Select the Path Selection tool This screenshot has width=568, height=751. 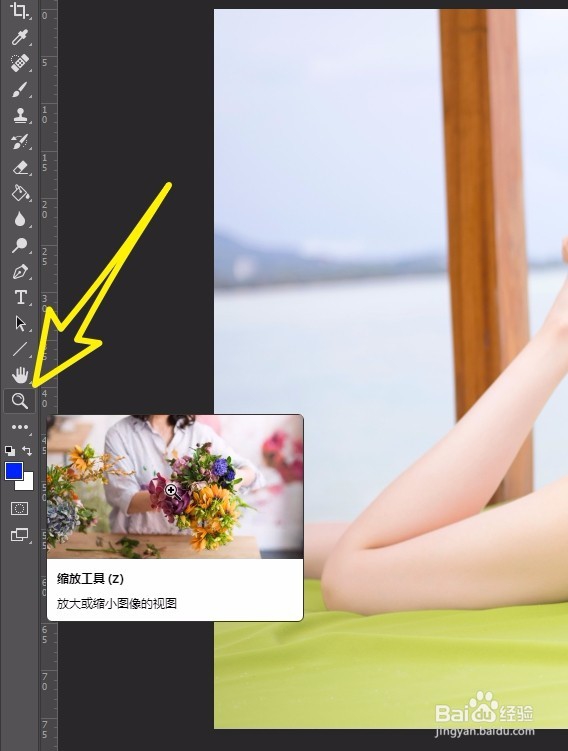coord(20,323)
